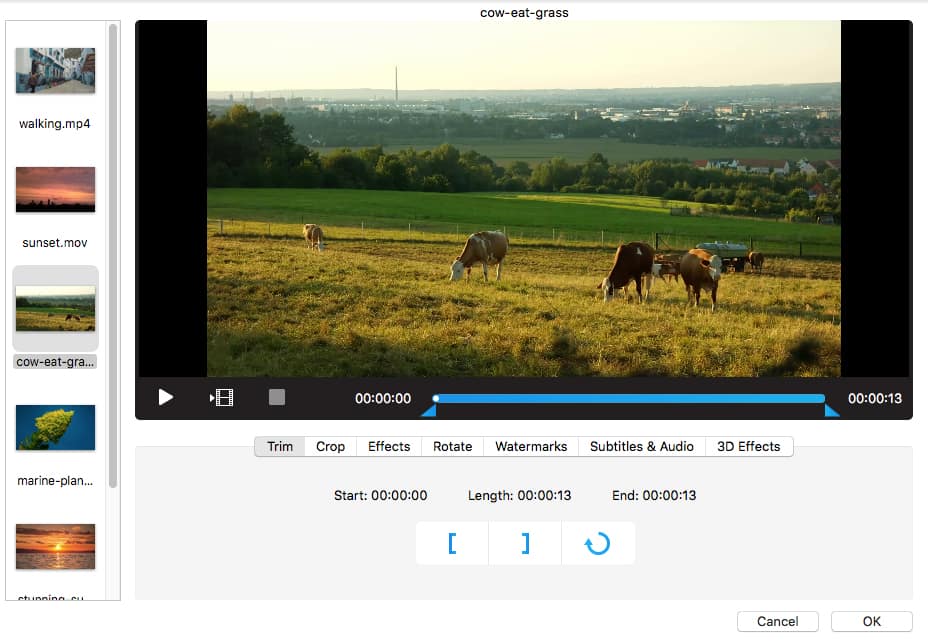This screenshot has width=928, height=644.
Task: Switch to the Crop tab
Action: tap(330, 446)
